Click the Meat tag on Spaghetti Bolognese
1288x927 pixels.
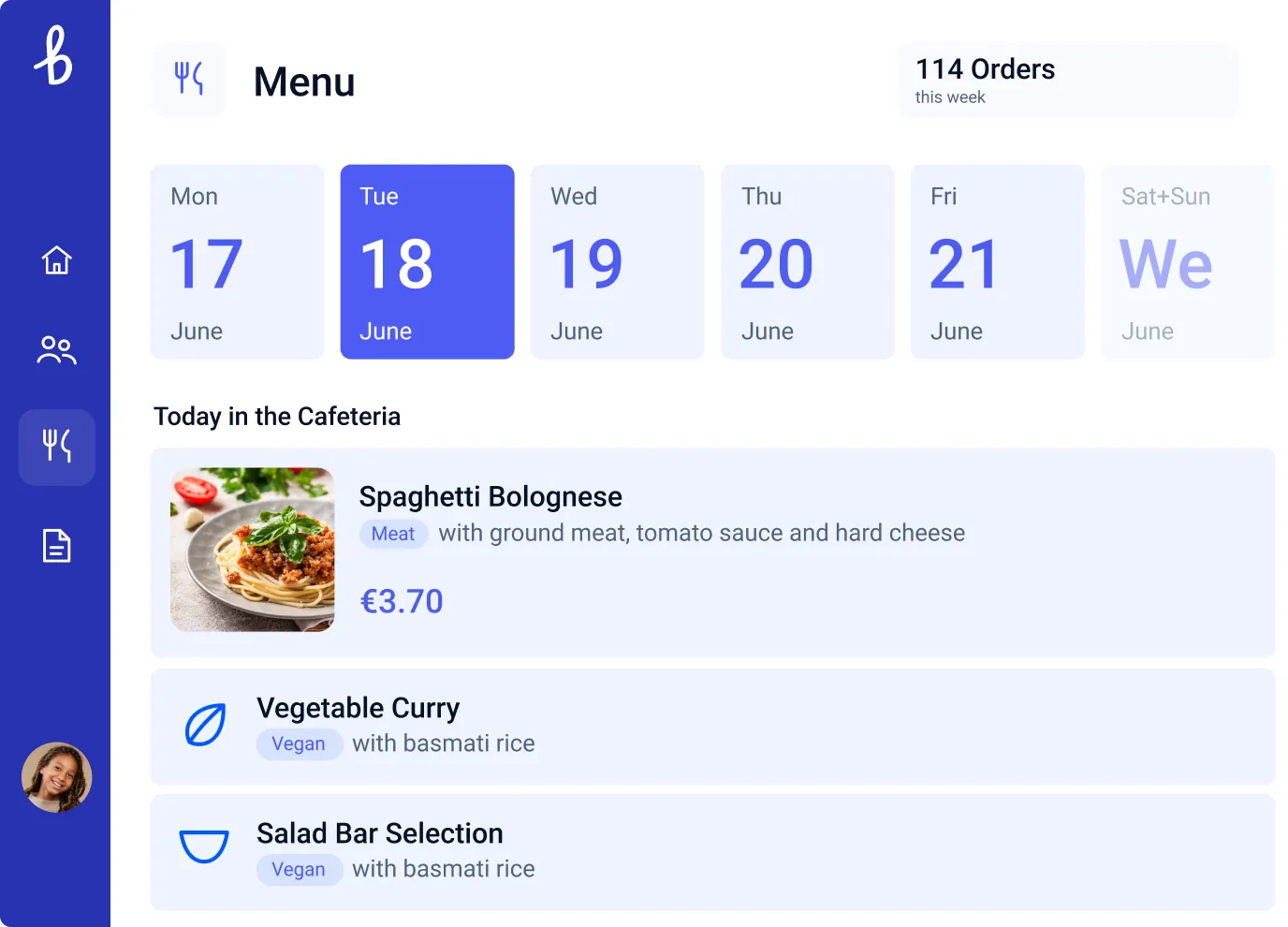(393, 534)
